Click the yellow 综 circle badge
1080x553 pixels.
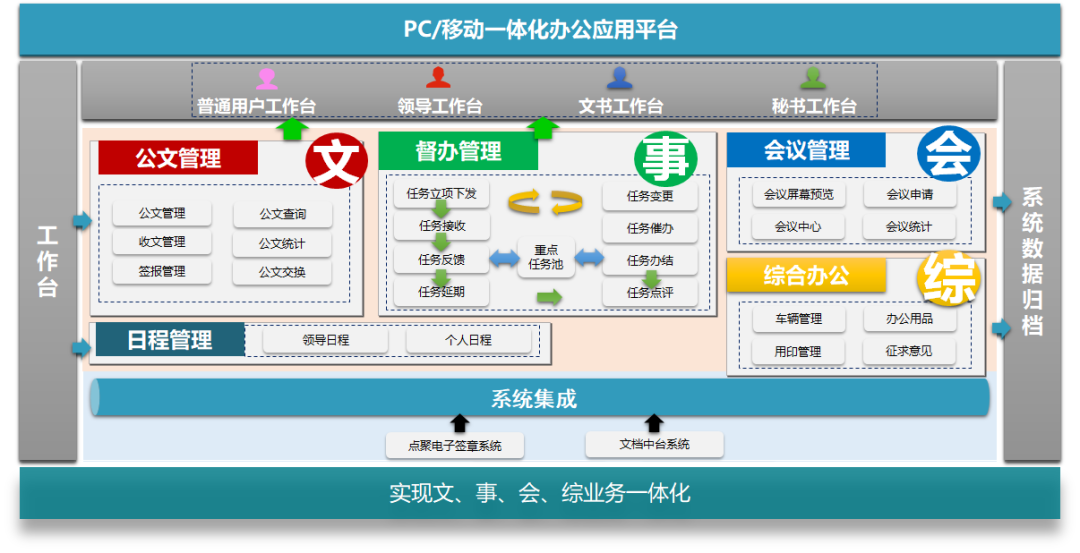(949, 279)
